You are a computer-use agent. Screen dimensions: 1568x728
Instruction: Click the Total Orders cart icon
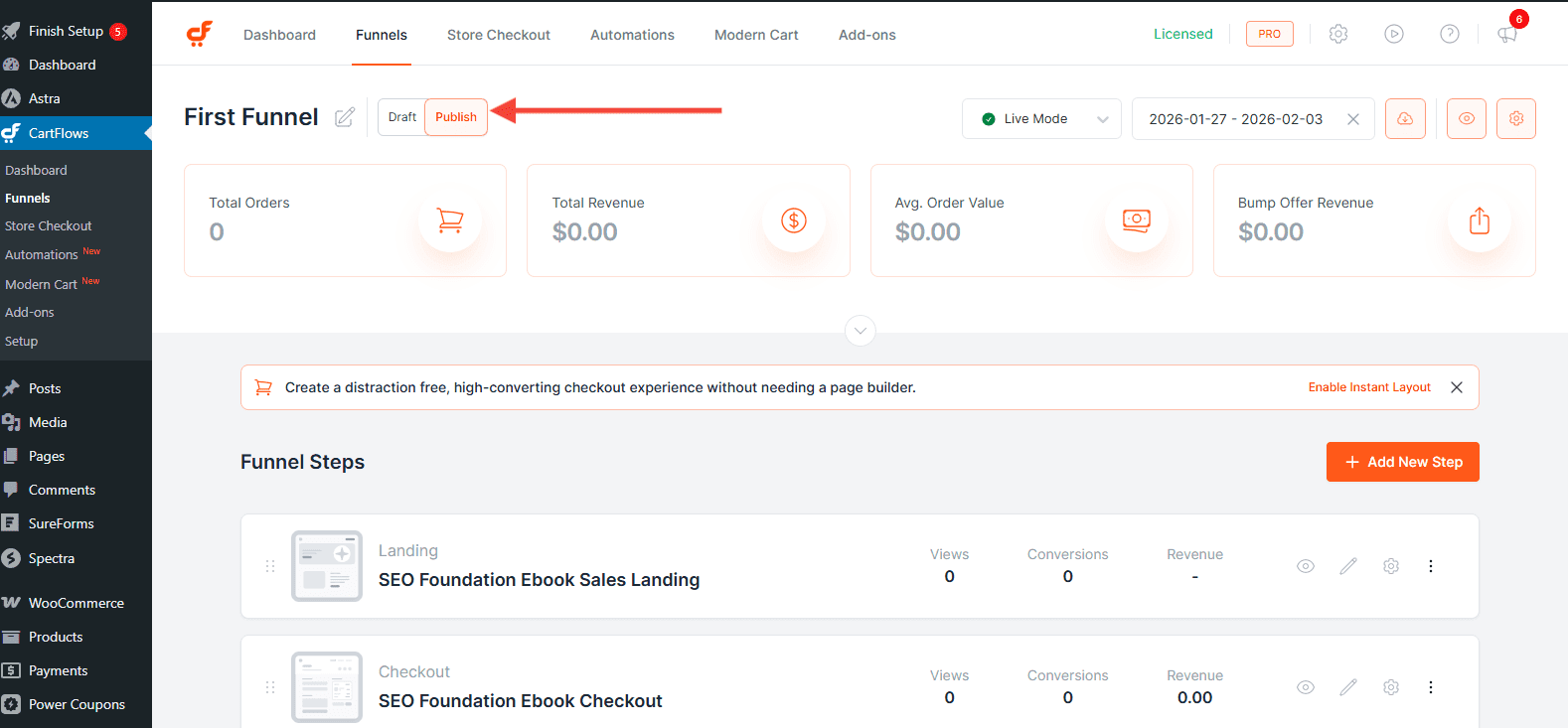450,220
